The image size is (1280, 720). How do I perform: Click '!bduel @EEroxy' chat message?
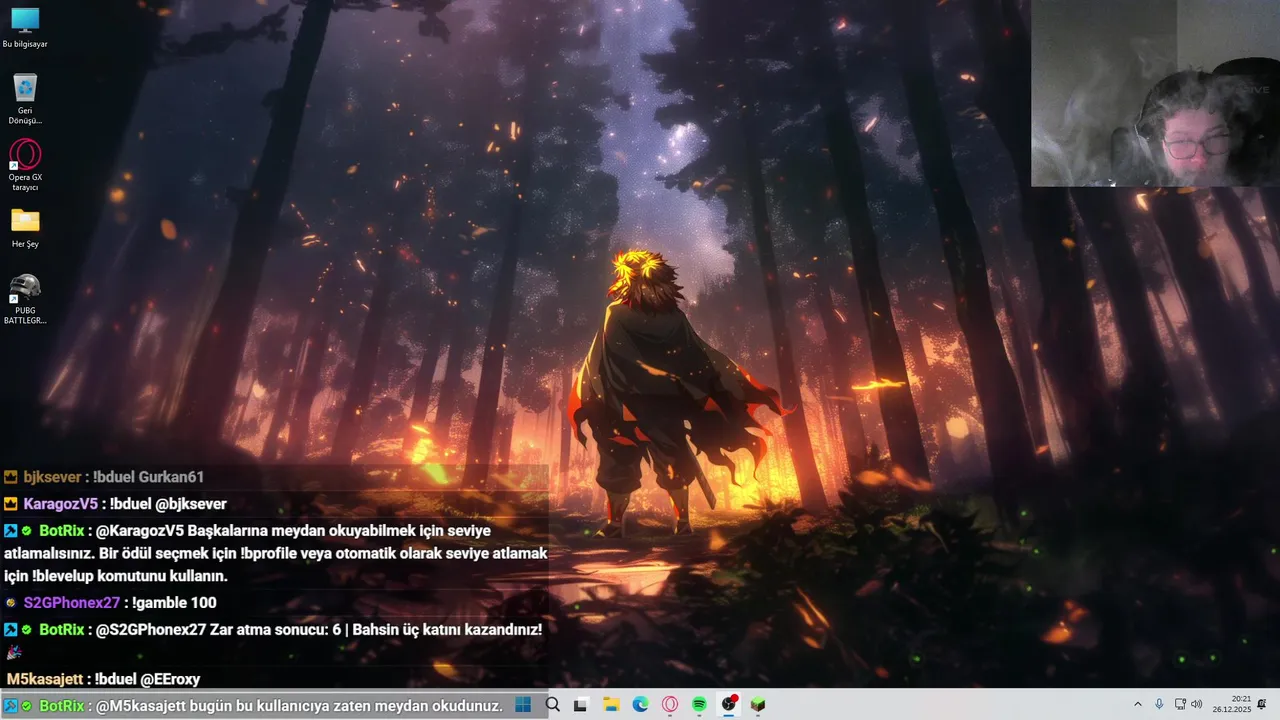point(148,679)
